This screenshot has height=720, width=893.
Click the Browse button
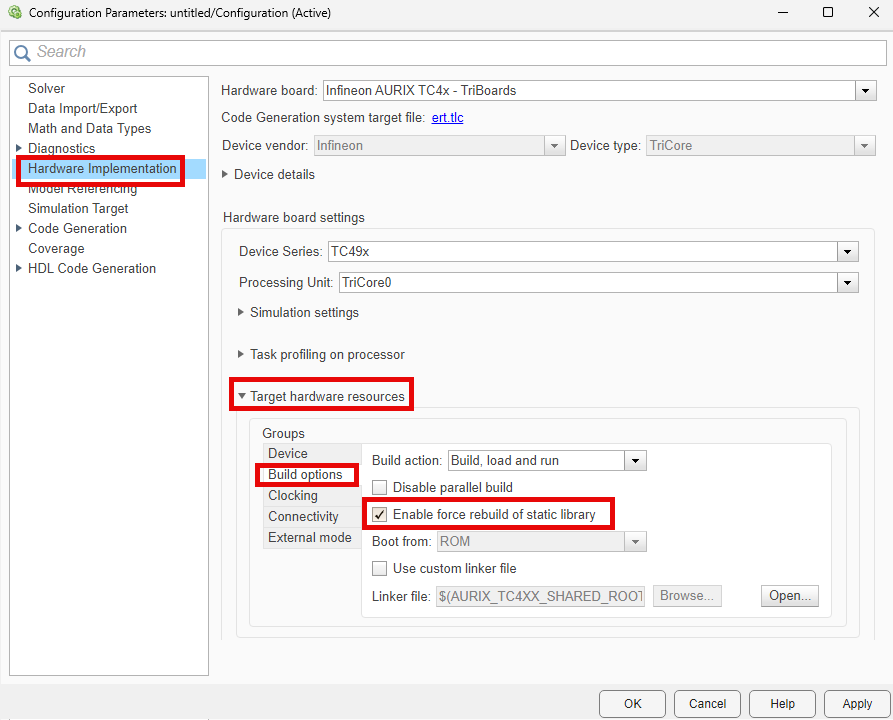(x=687, y=595)
